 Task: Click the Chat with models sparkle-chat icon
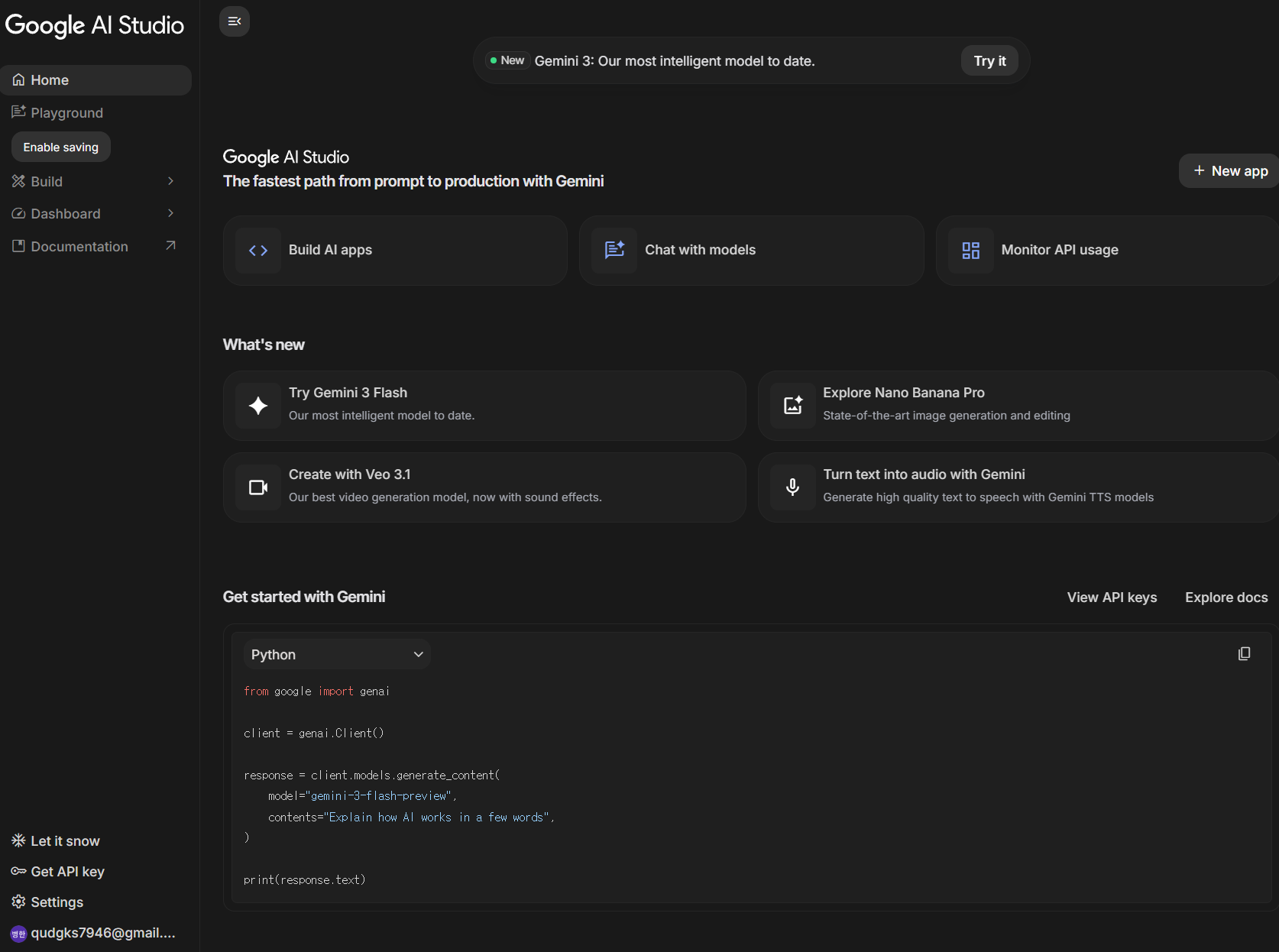(x=614, y=251)
